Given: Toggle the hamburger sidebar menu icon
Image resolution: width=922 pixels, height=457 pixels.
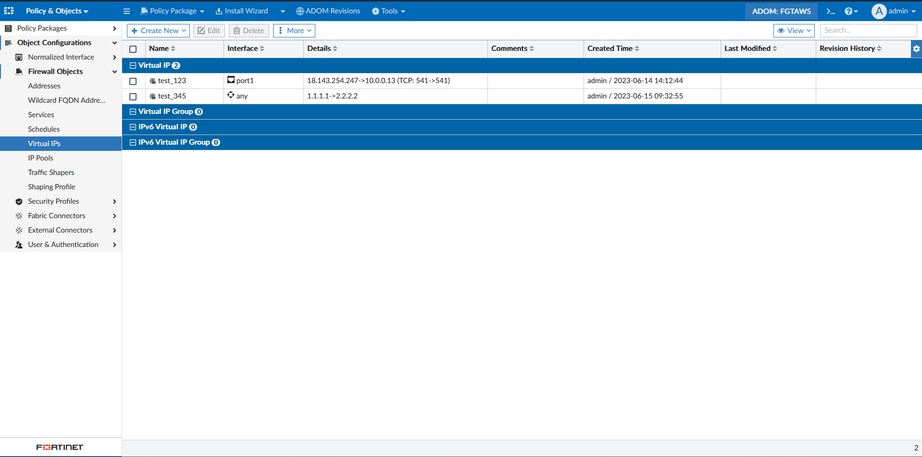Looking at the screenshot, I should (x=127, y=11).
